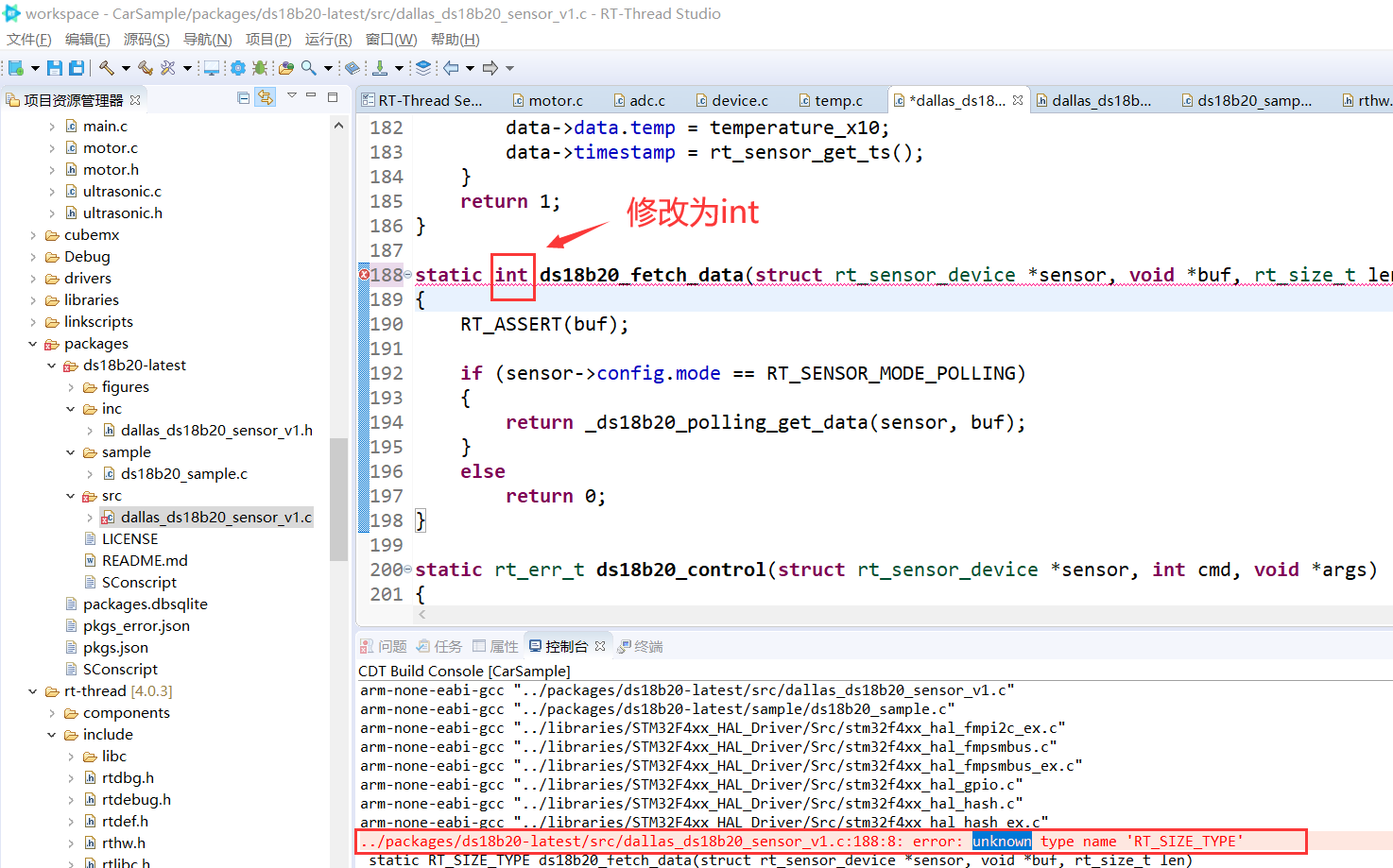
Task: Minimize the project explorer panel
Action: 311,95
